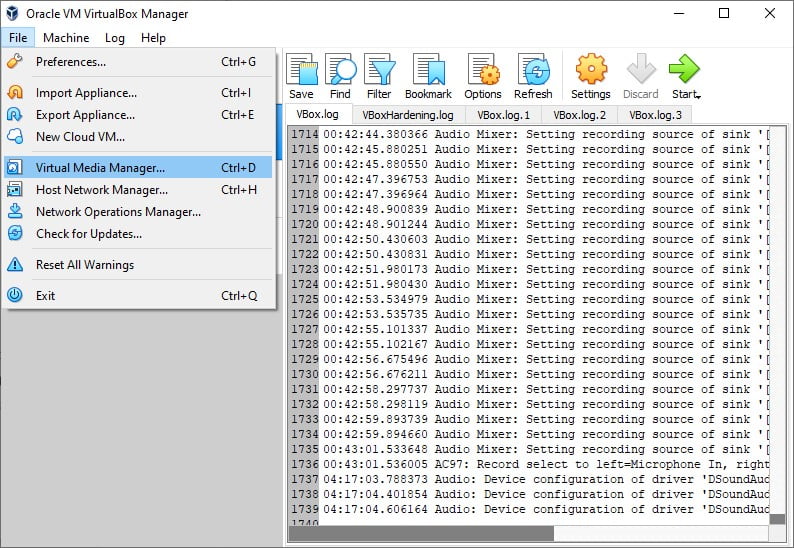794x548 pixels.
Task: Click log line 1737 Device configuration entry
Action: 546,479
